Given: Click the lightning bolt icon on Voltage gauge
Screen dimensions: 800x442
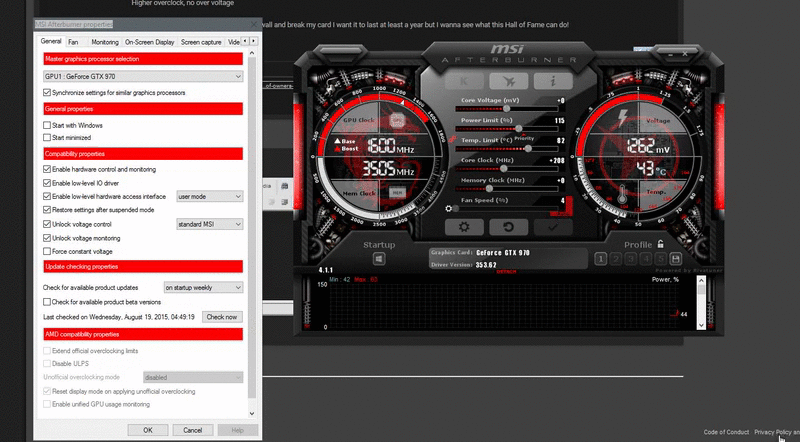Looking at the screenshot, I should coord(622,118).
